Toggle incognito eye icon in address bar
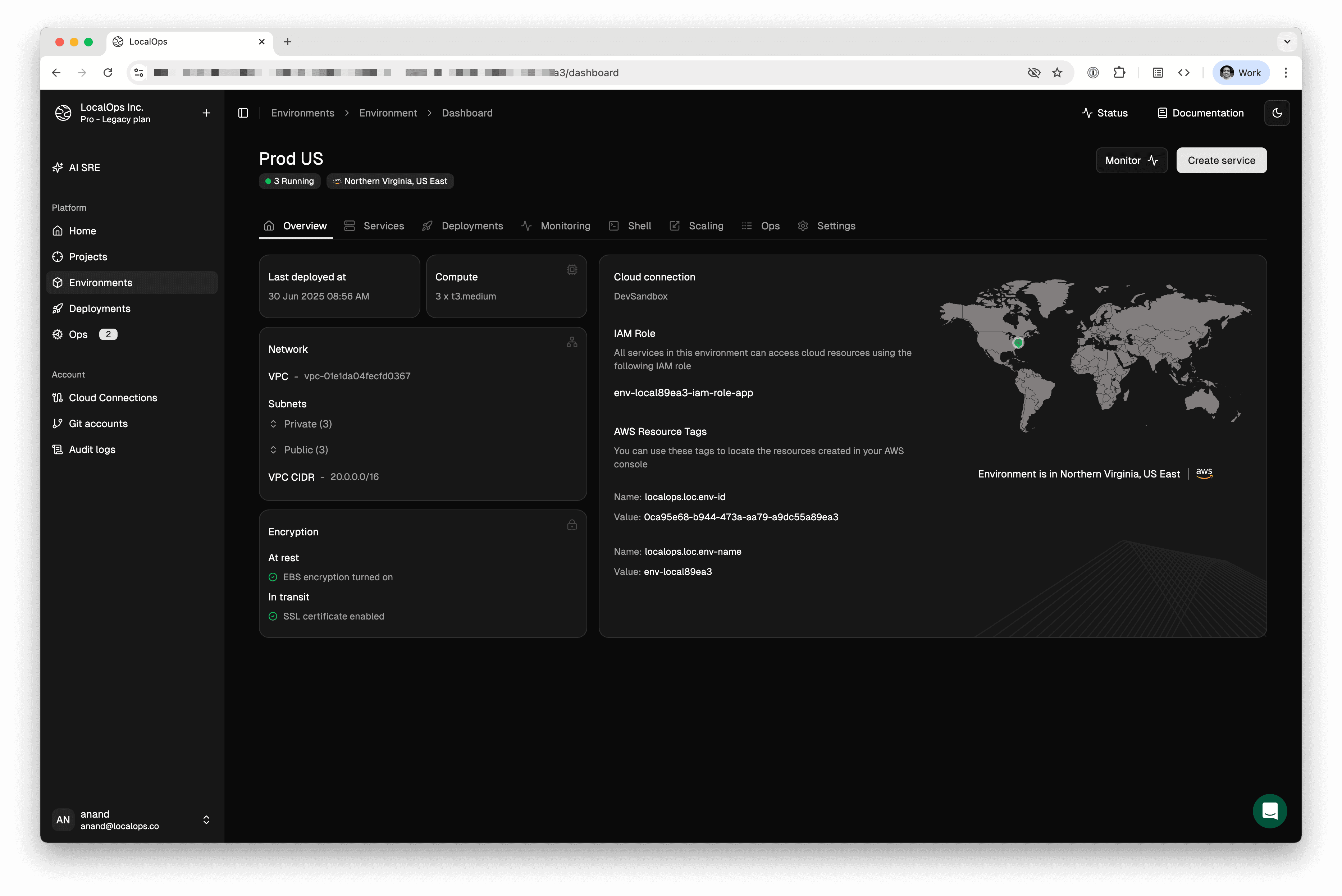The image size is (1342, 896). coord(1033,73)
